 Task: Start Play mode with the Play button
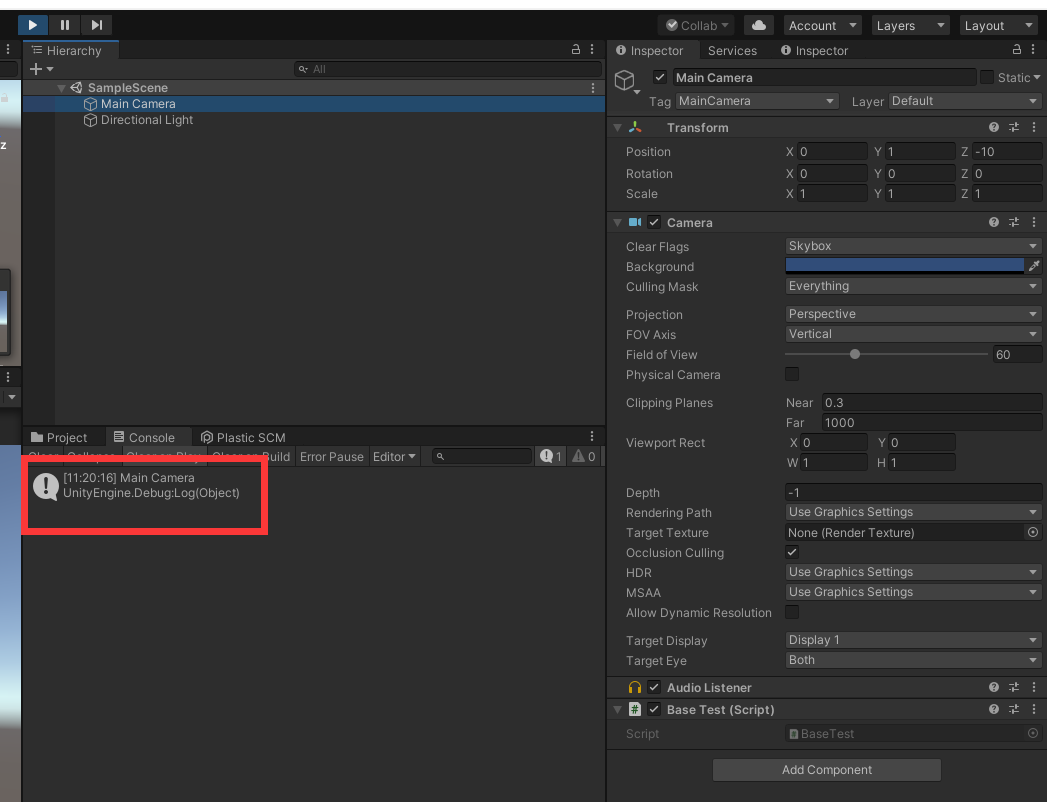(x=32, y=25)
